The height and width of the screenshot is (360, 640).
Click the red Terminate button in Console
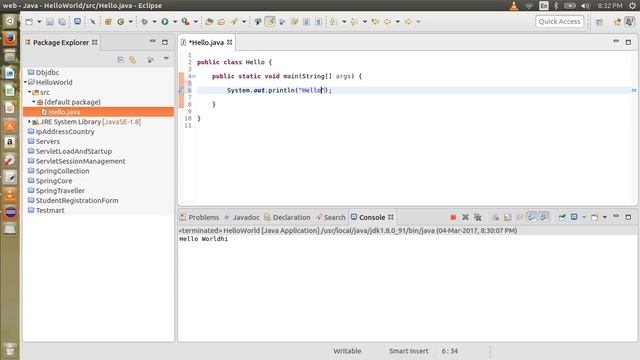tap(453, 218)
